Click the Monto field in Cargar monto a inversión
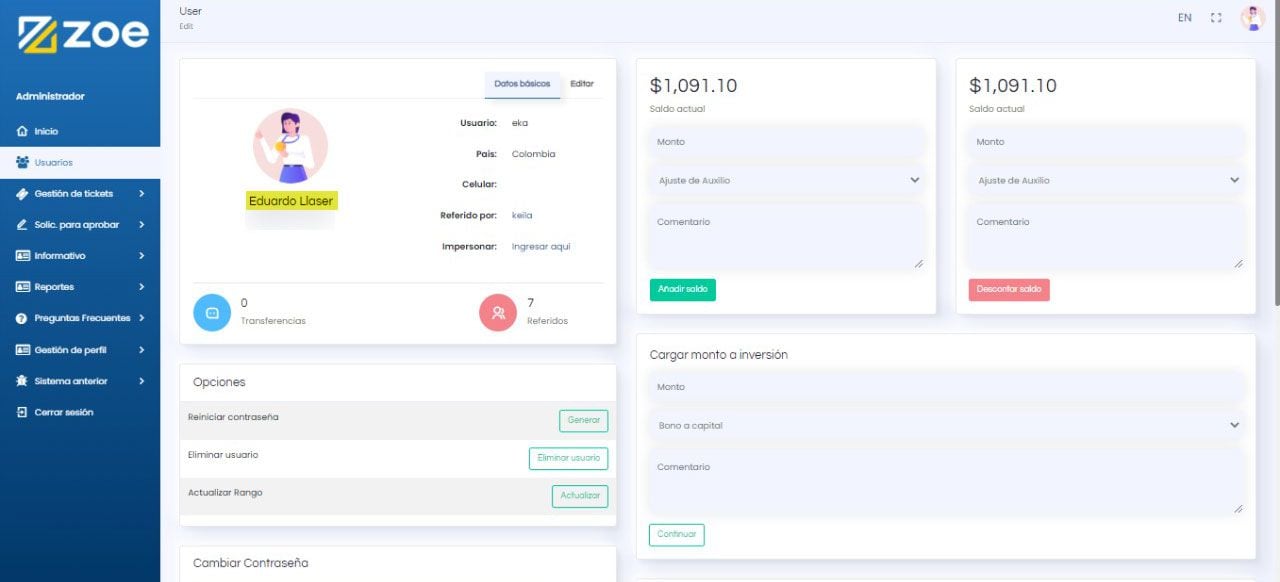 pyautogui.click(x=946, y=387)
